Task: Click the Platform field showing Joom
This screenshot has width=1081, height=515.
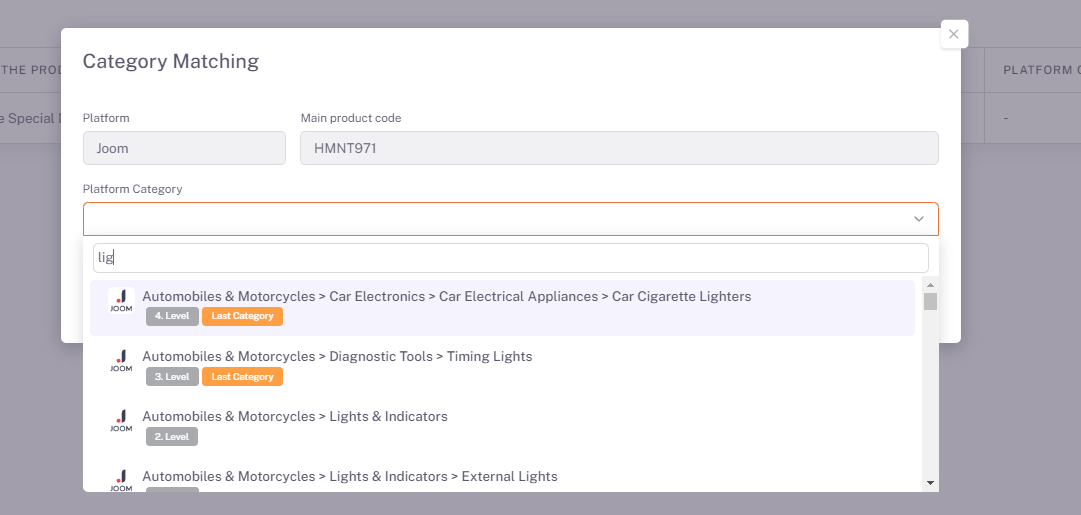Action: [x=184, y=149]
